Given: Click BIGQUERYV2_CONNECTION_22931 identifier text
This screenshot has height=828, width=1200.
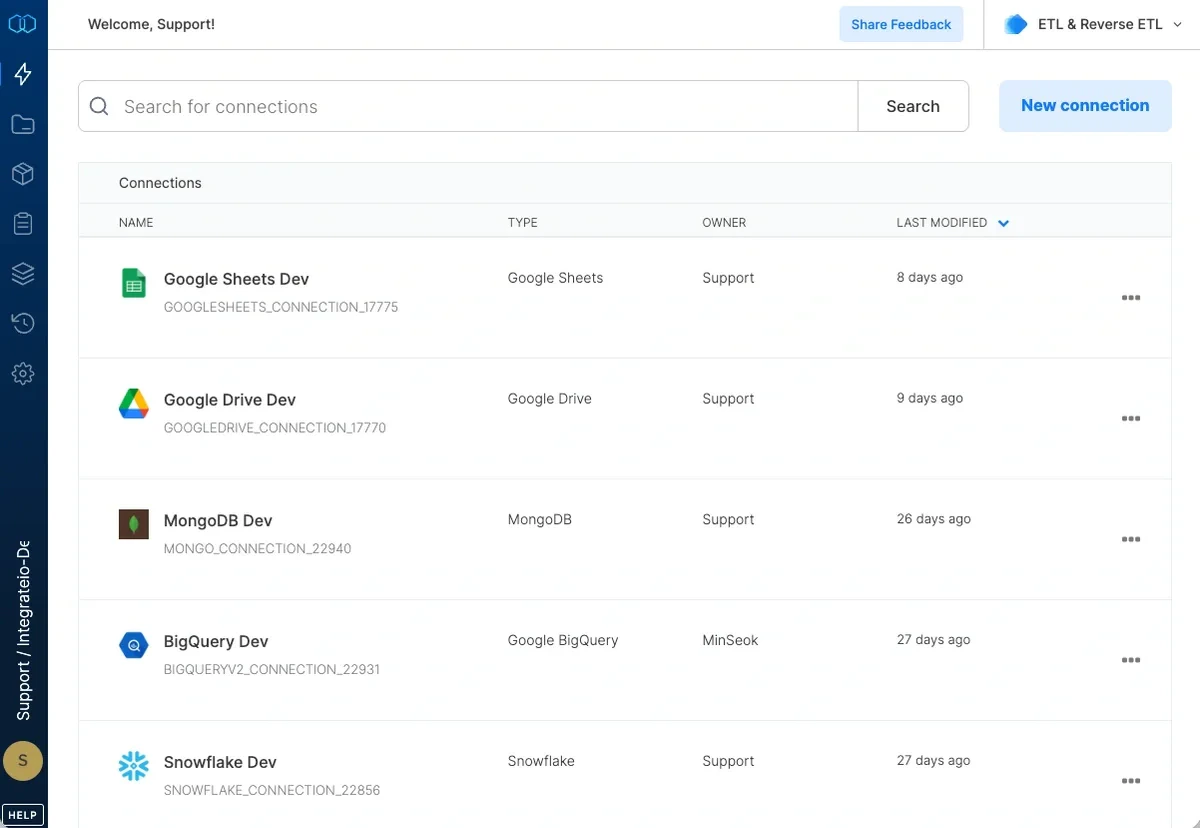Looking at the screenshot, I should (272, 670).
